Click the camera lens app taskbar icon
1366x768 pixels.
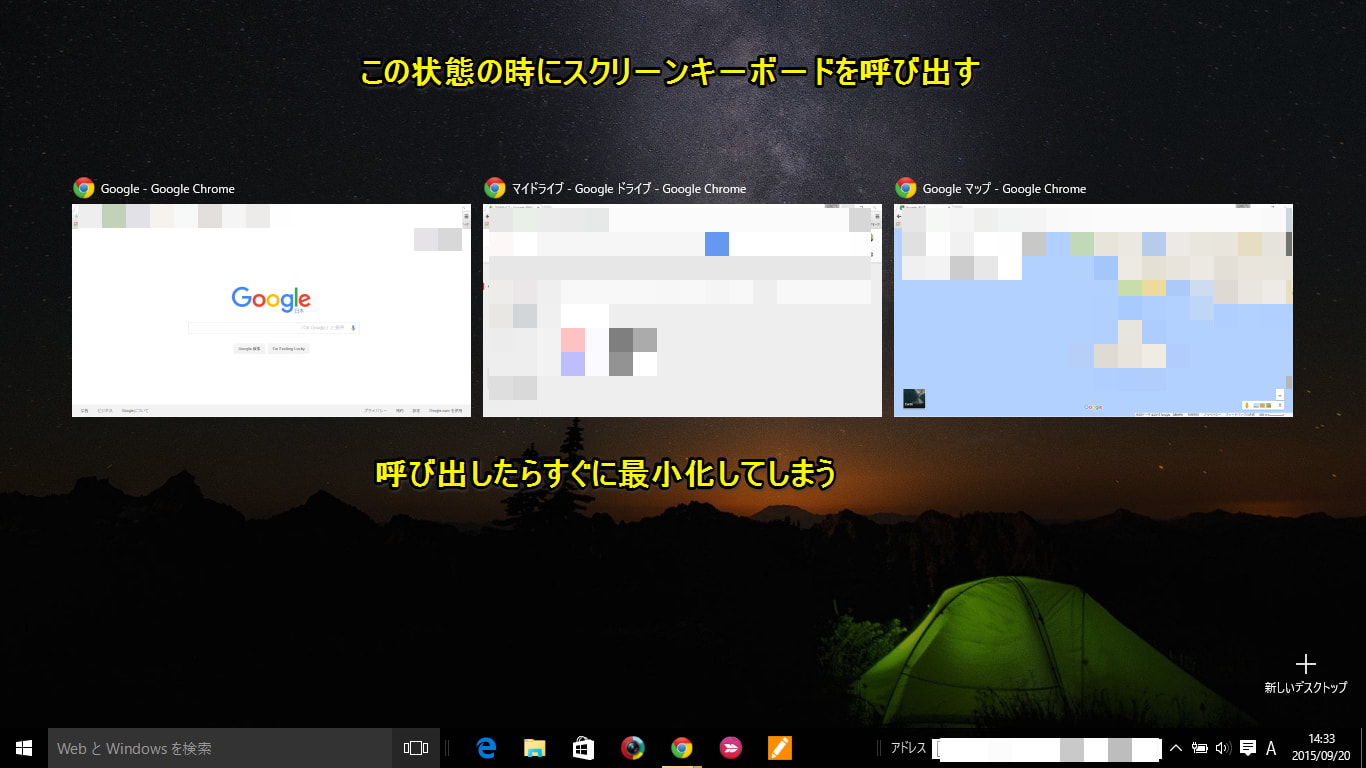click(633, 748)
